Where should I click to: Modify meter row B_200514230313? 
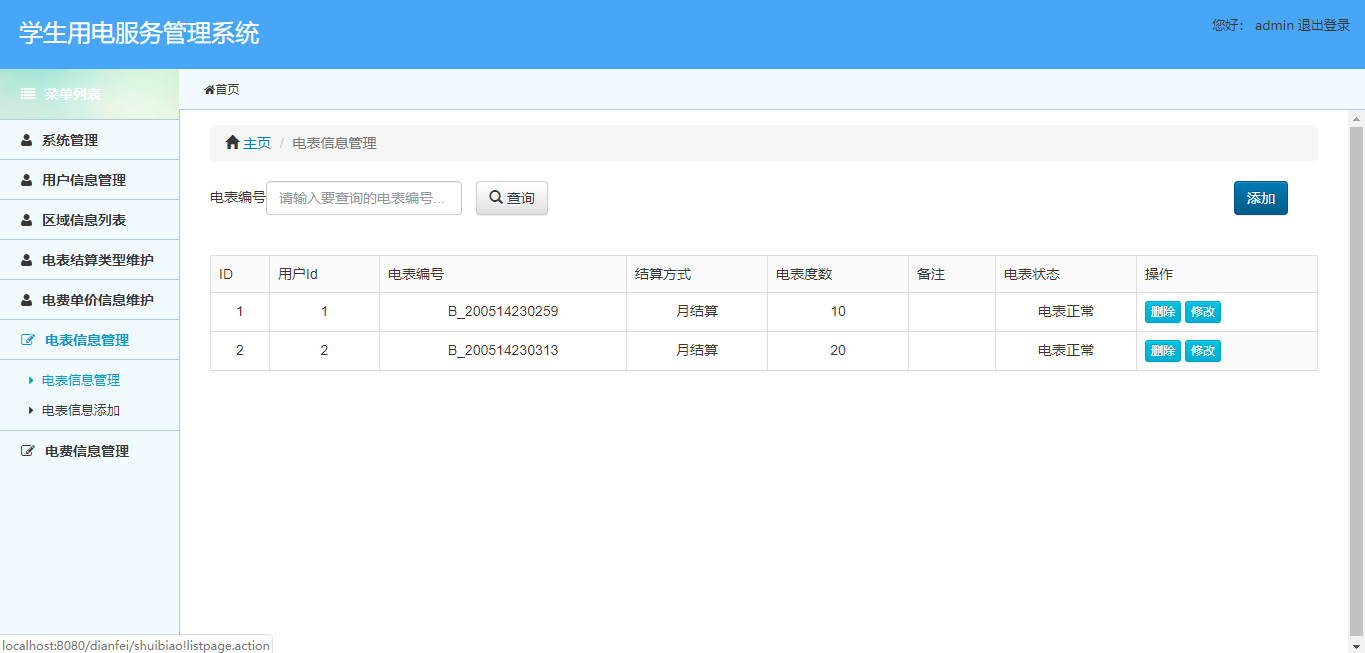pyautogui.click(x=1203, y=351)
